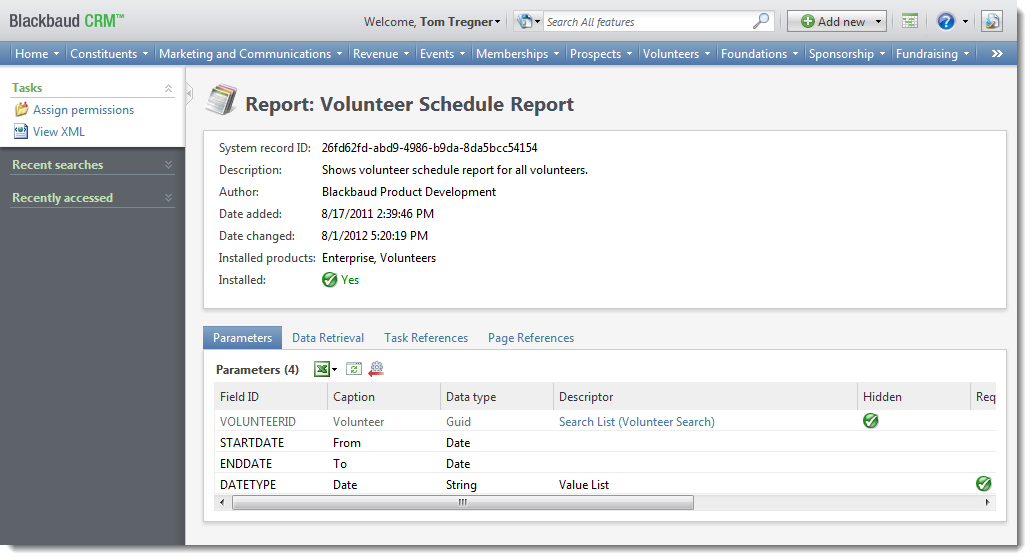Open the Events menu
Viewport: 1032px width, 560px height.
pos(443,53)
